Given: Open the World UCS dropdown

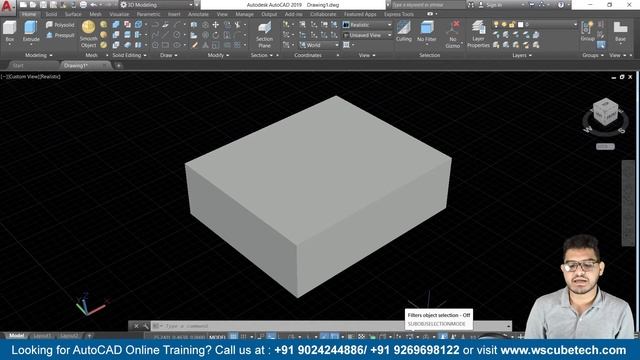Looking at the screenshot, I should click(319, 45).
